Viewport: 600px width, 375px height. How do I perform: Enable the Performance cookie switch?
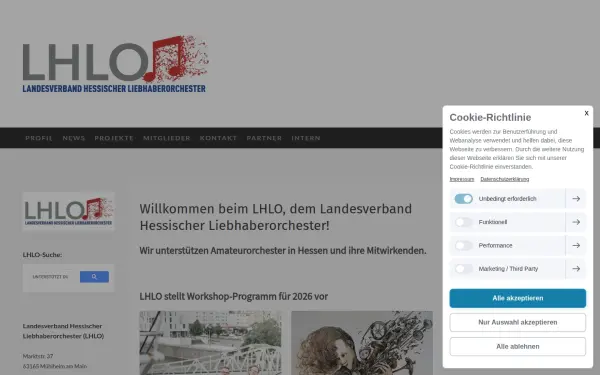tap(463, 245)
